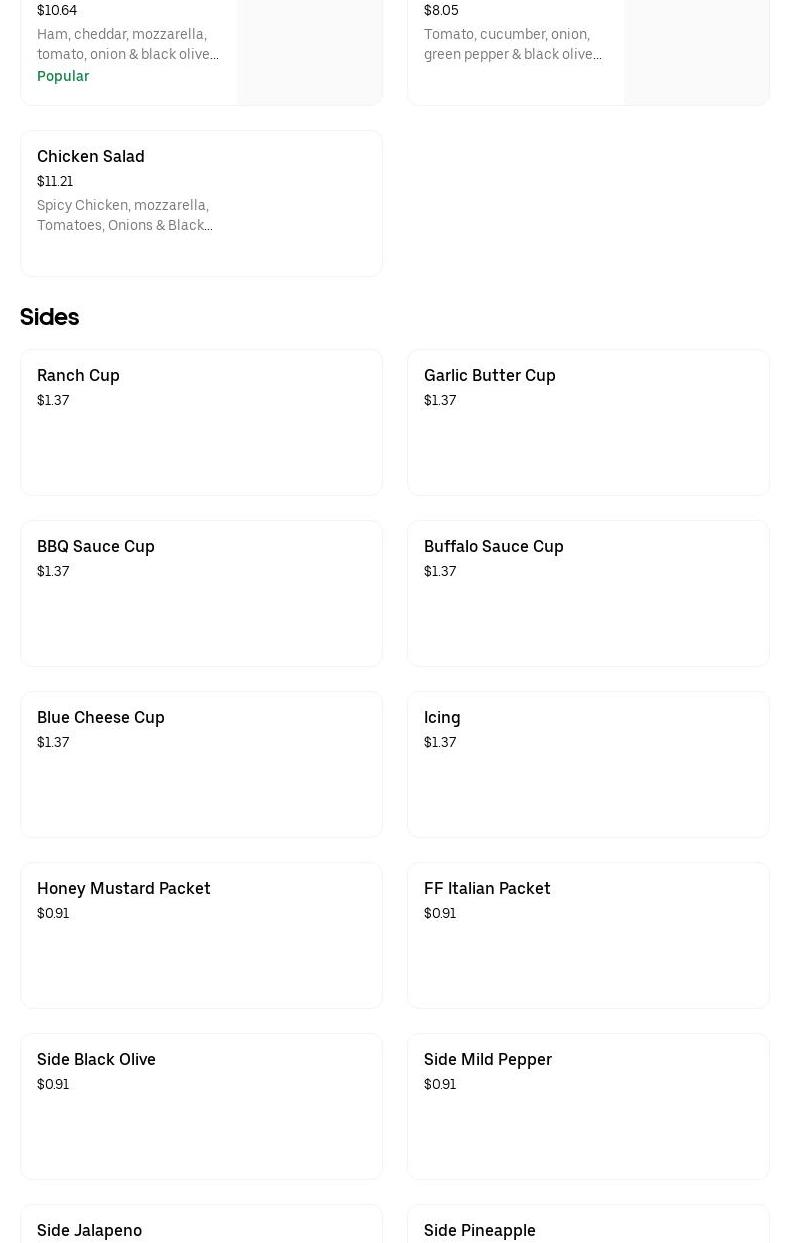Open the Buffalo Sauce Cup item
Image resolution: width=804 pixels, height=1243 pixels.
[x=588, y=593]
